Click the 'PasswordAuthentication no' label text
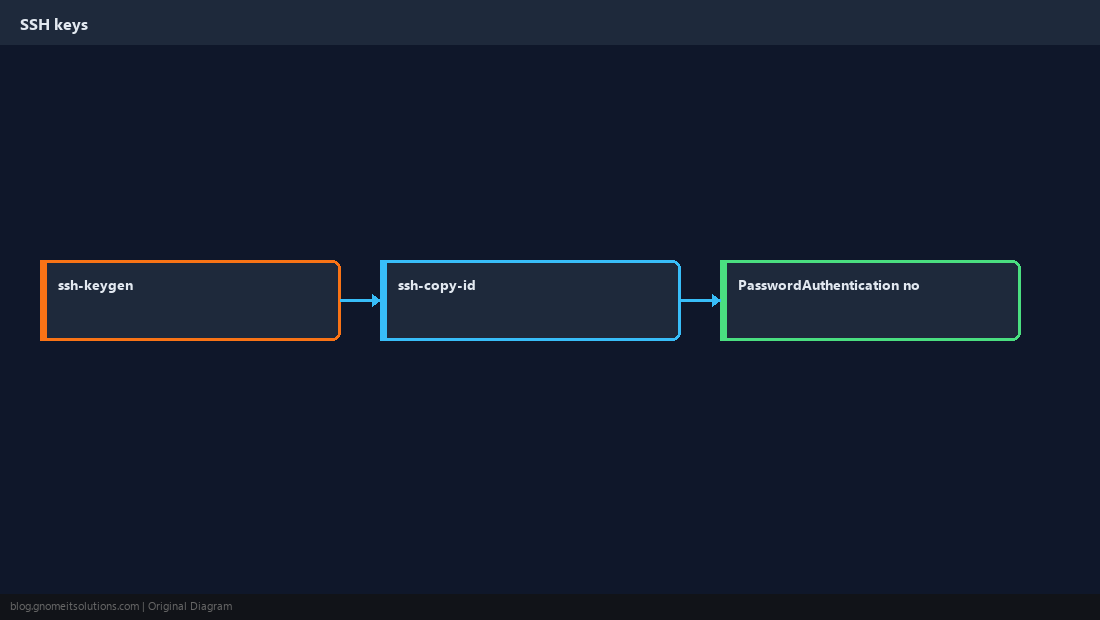The height and width of the screenshot is (620, 1100). (829, 285)
